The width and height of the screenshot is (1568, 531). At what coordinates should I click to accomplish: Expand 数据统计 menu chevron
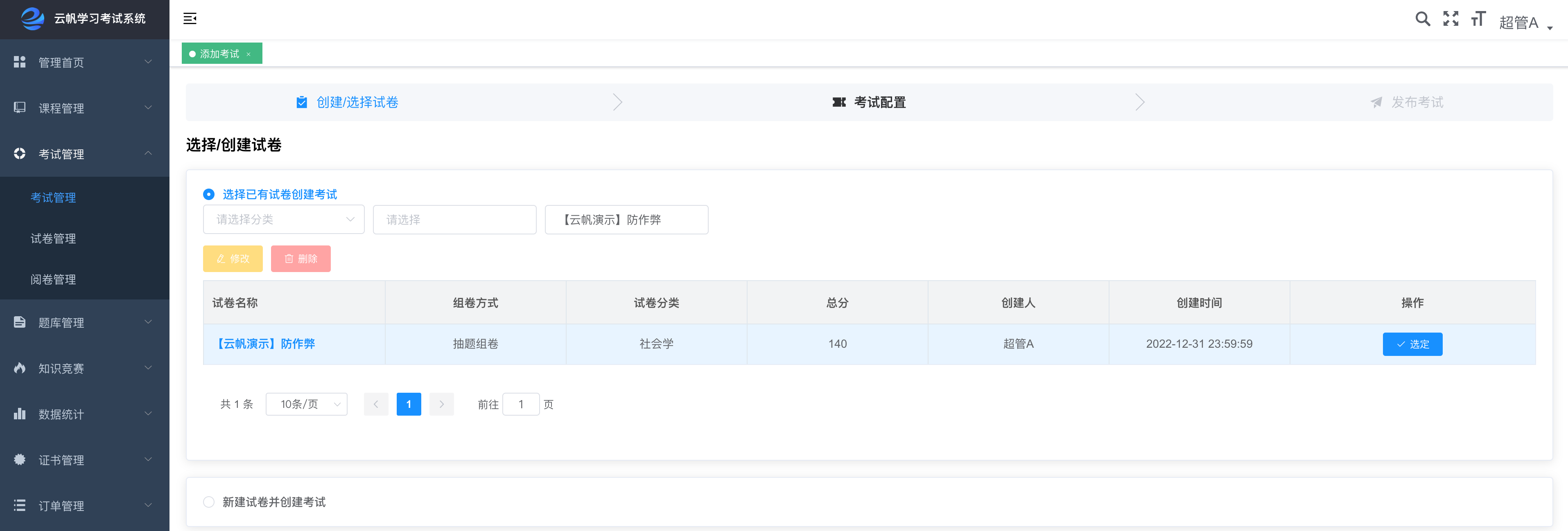coord(148,414)
